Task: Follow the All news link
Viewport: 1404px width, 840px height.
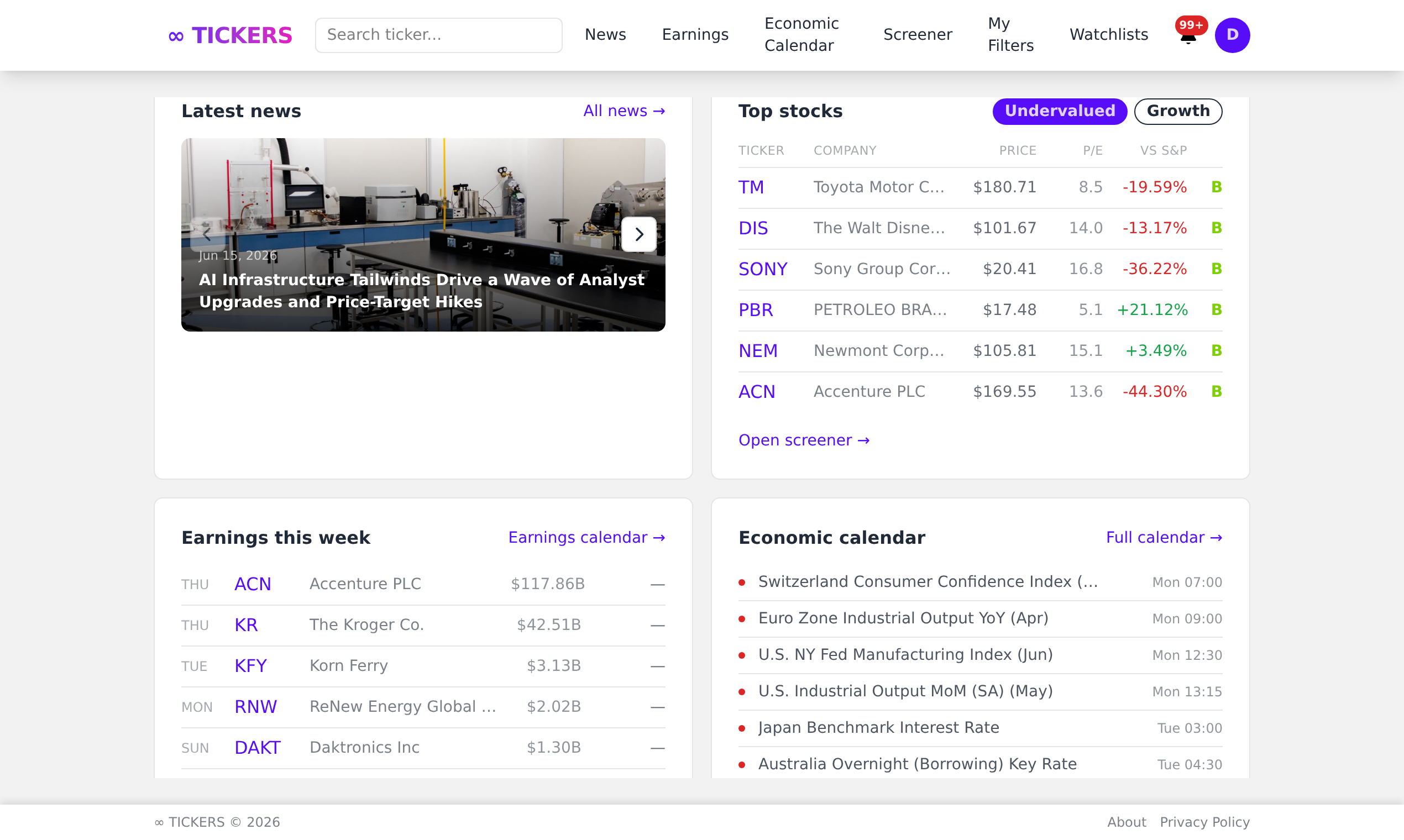Action: [x=624, y=111]
